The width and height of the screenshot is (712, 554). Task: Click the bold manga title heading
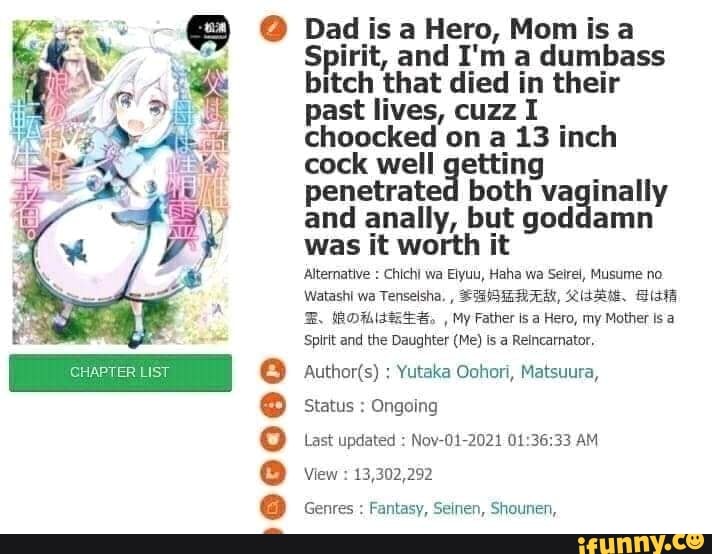[486, 137]
